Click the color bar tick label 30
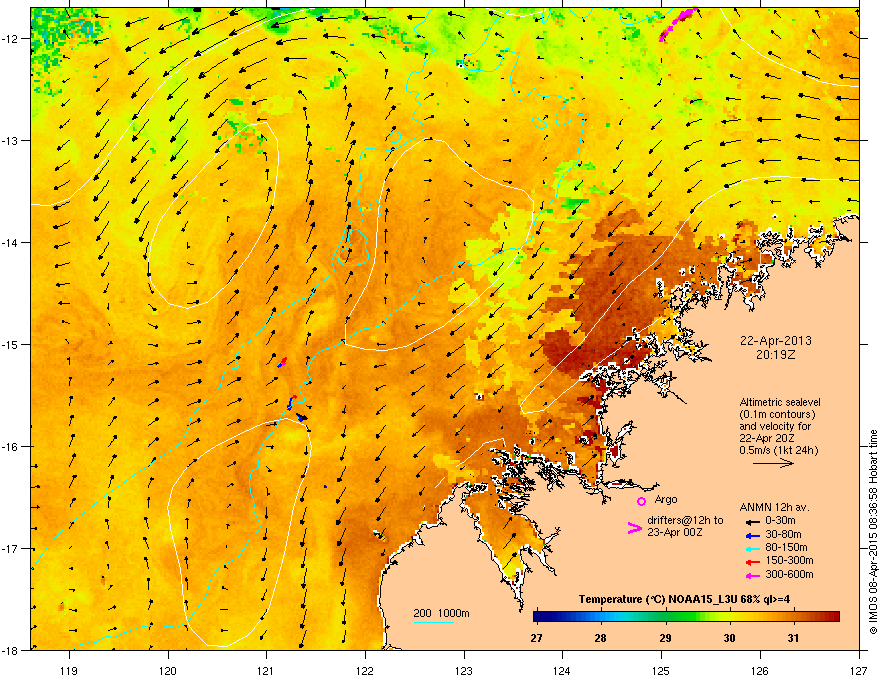Image resolution: width=880 pixels, height=680 pixels. [729, 638]
